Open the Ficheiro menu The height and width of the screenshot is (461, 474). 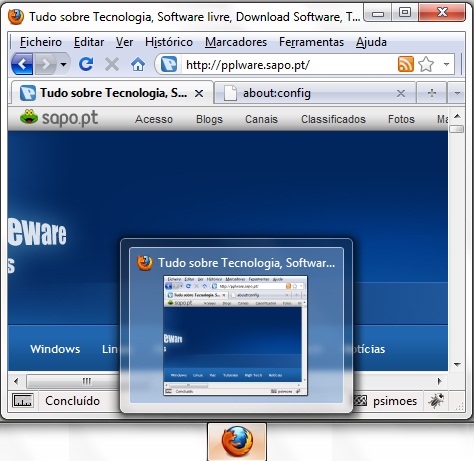[x=41, y=42]
